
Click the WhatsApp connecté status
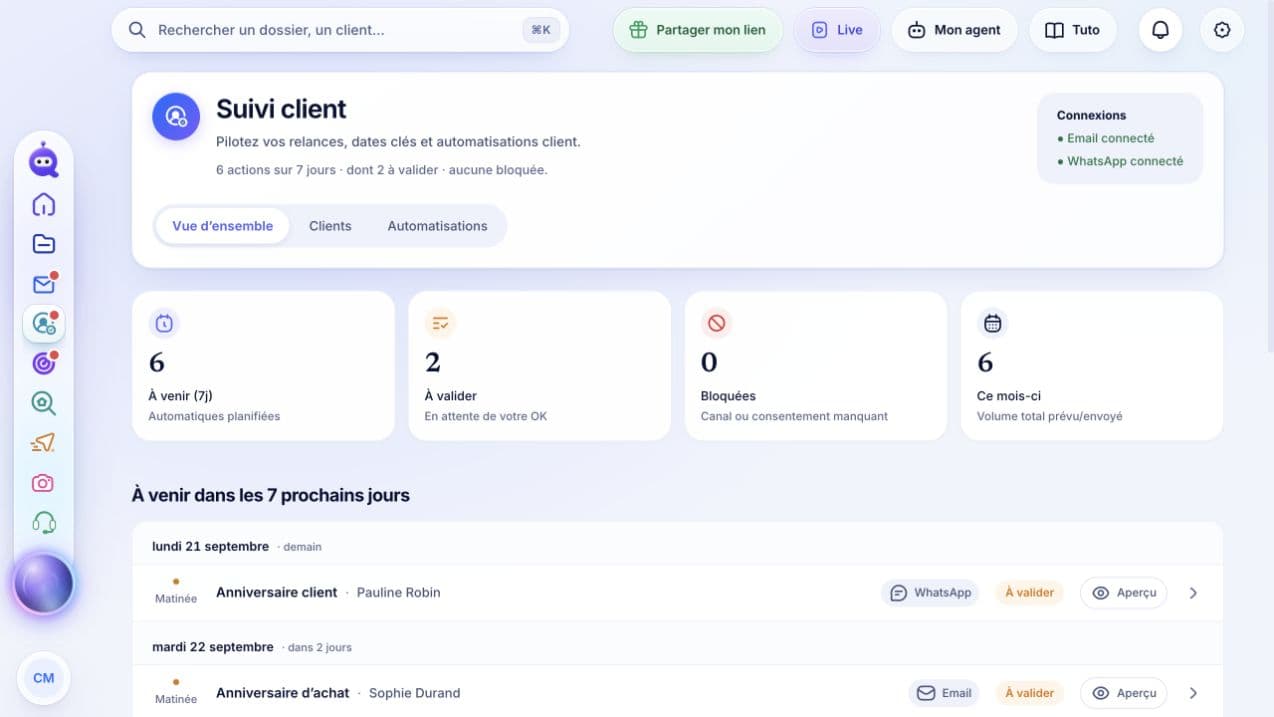pyautogui.click(x=1120, y=161)
